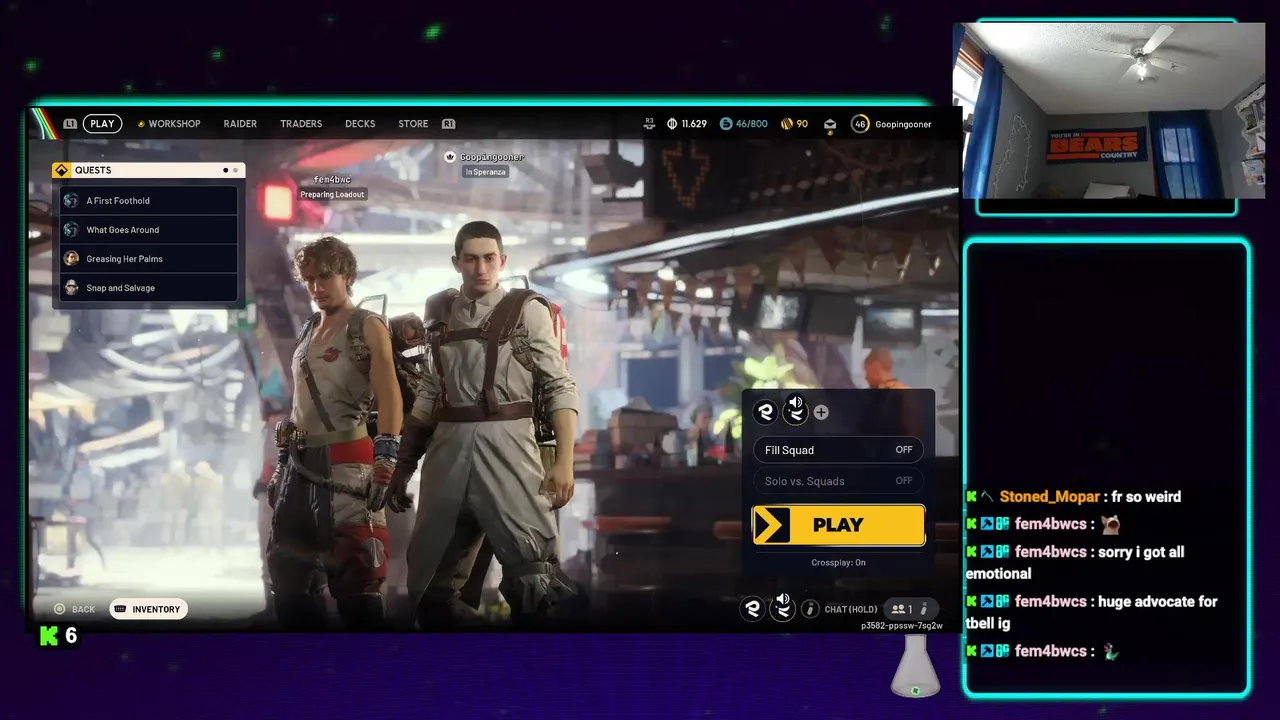
Task: Go to the TRADERS tab
Action: [301, 124]
